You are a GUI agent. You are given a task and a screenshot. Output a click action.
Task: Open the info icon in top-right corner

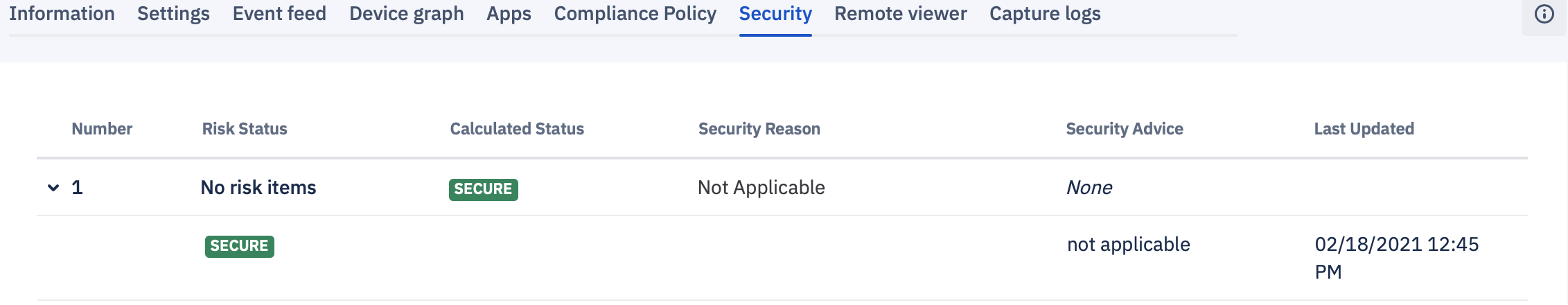coord(1544,14)
